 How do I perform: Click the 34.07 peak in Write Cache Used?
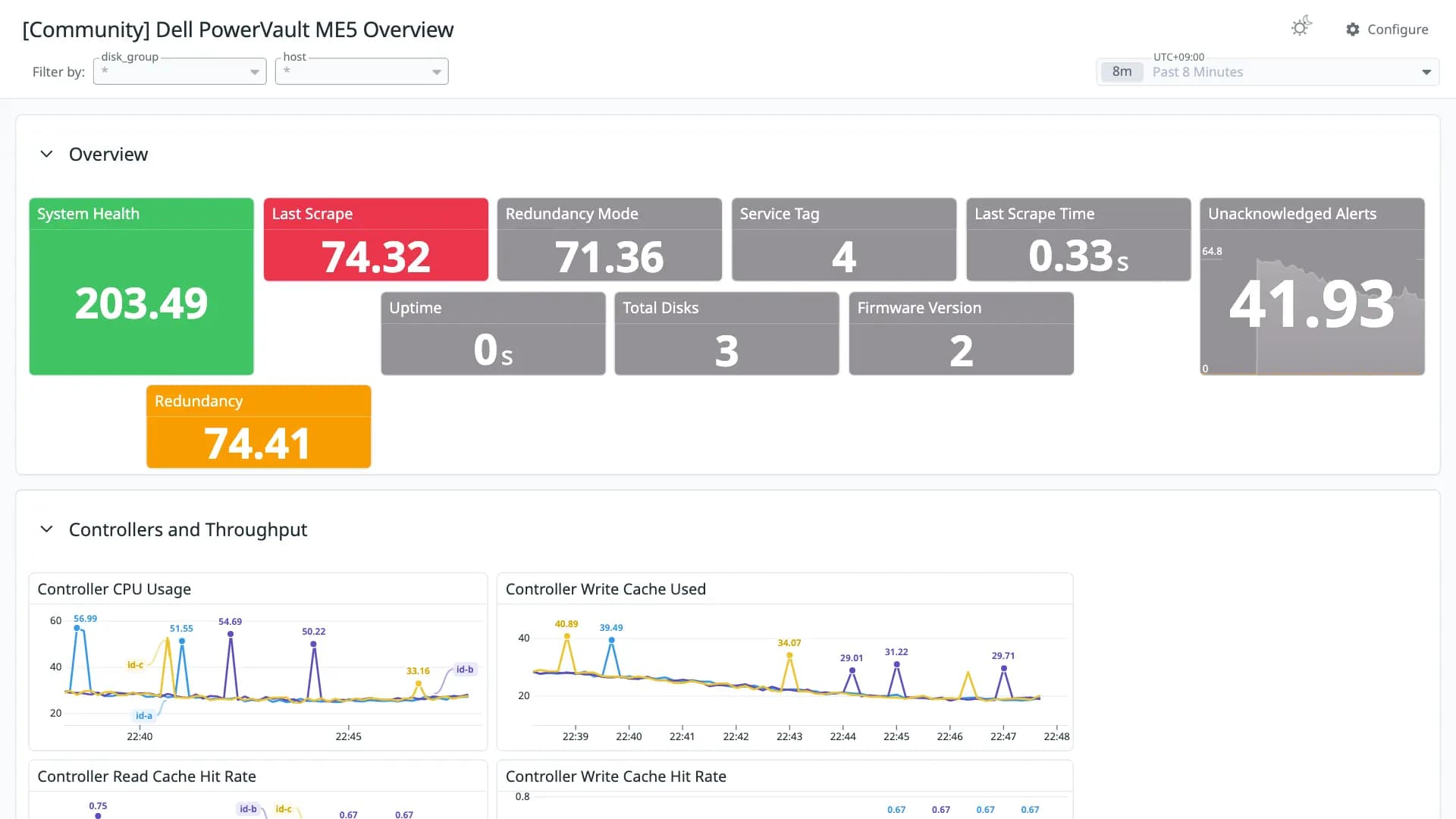tap(789, 655)
